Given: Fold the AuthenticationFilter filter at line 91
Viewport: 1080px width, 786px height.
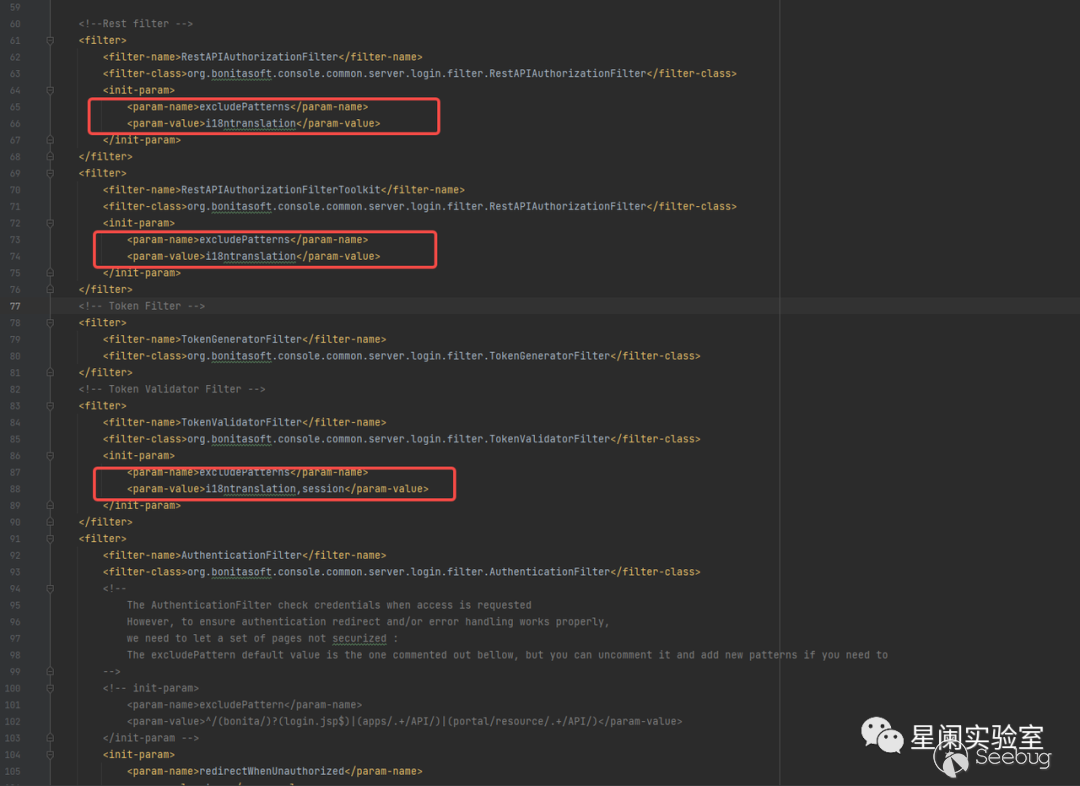Looking at the screenshot, I should pyautogui.click(x=50, y=539).
